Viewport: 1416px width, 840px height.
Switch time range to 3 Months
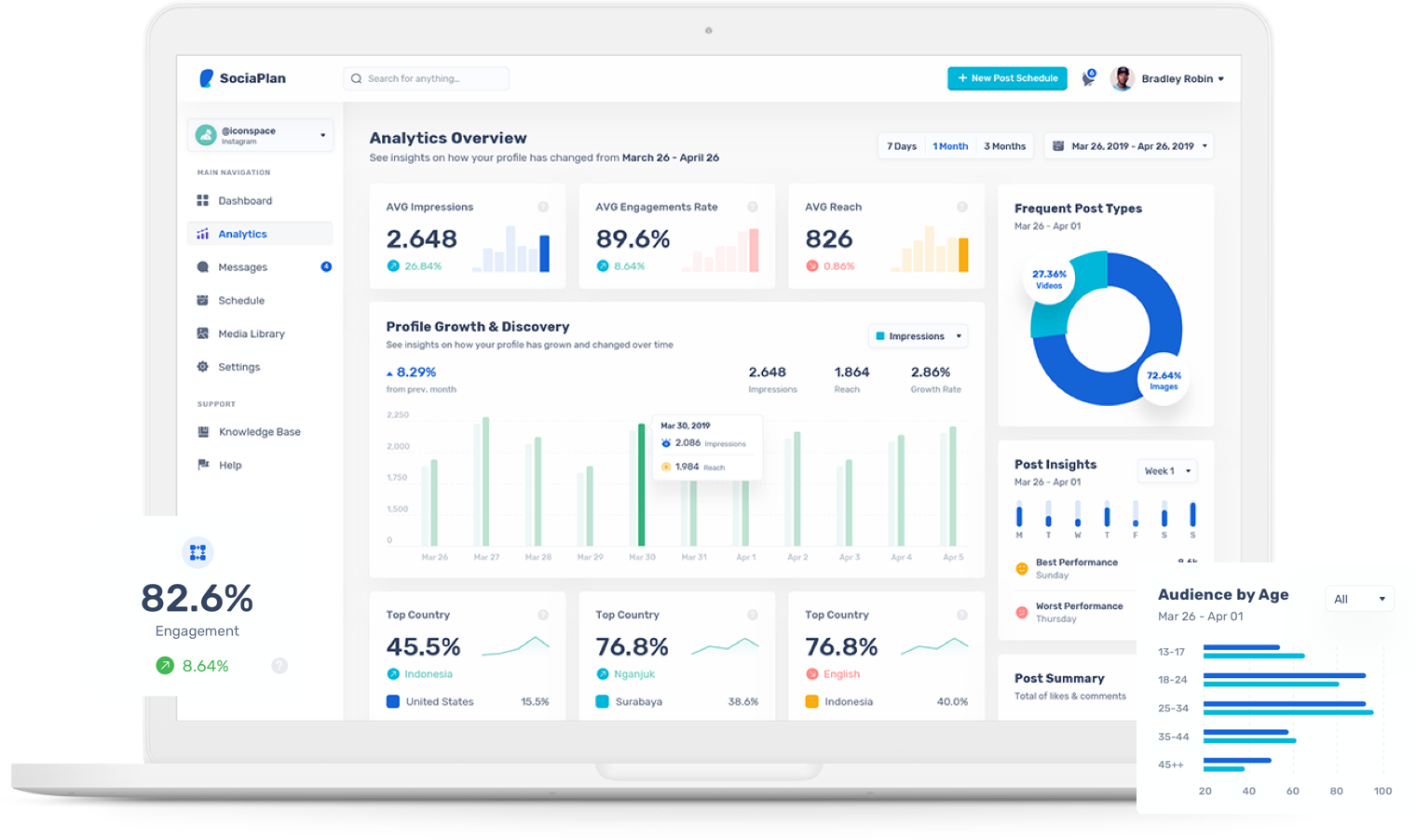coord(1004,146)
